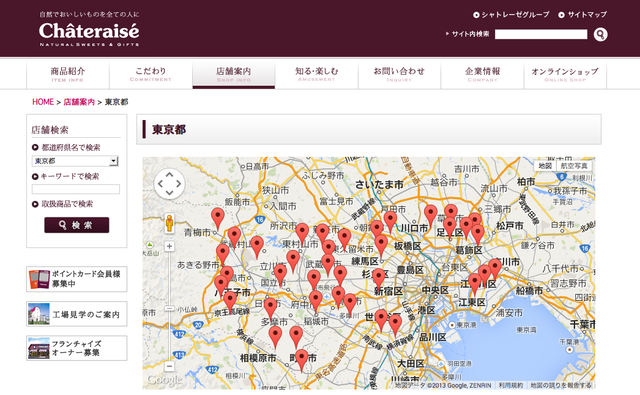
Task: Click the キーワードで検索 bullet option
Action: pos(66,176)
